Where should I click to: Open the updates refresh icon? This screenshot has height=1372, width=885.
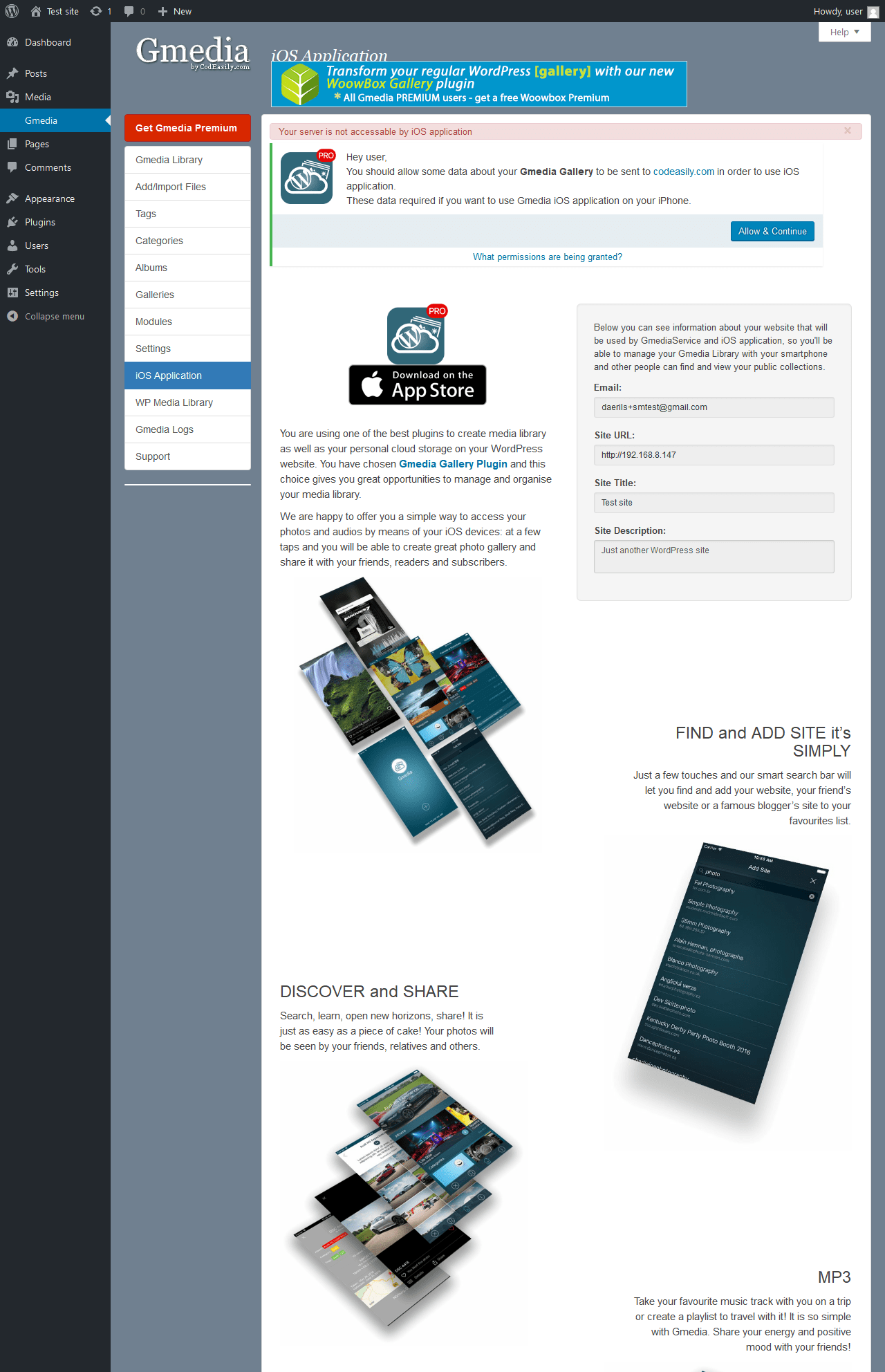(x=96, y=11)
